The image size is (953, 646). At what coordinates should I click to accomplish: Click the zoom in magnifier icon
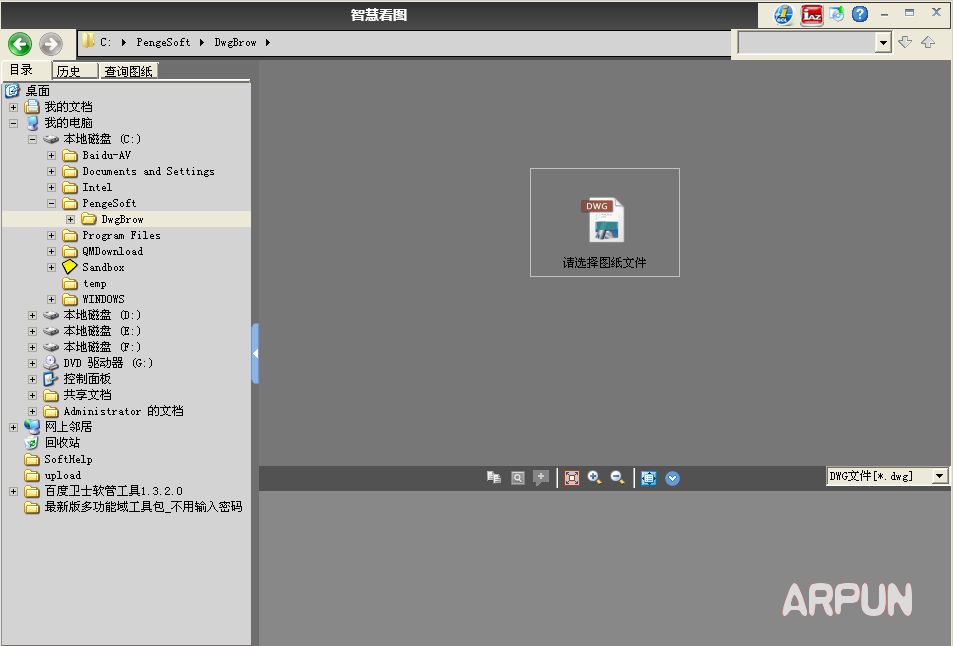point(594,478)
